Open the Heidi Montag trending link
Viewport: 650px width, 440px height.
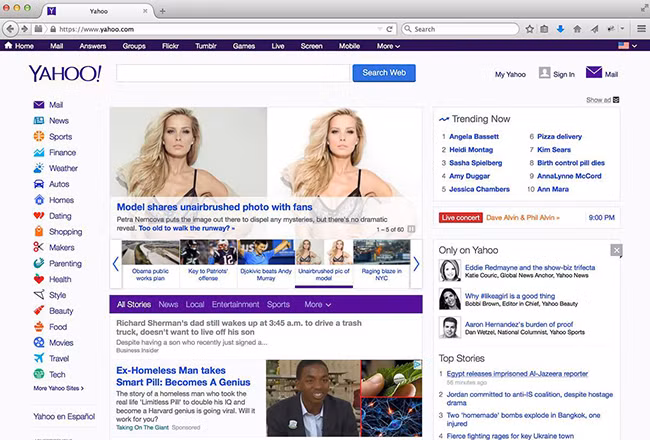coord(473,149)
